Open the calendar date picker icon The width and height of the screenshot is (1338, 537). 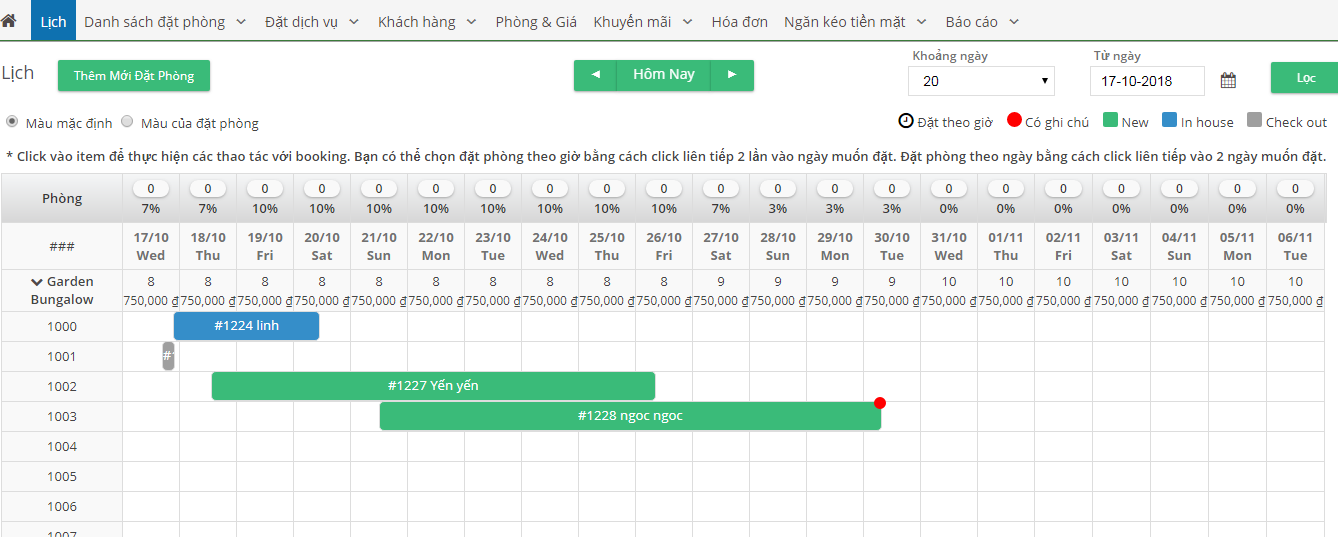point(1228,81)
